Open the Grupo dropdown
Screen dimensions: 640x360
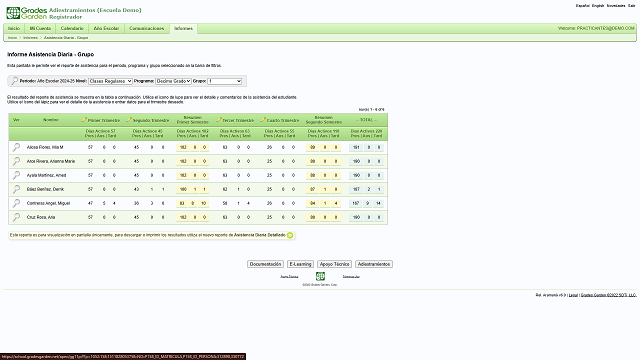point(224,81)
